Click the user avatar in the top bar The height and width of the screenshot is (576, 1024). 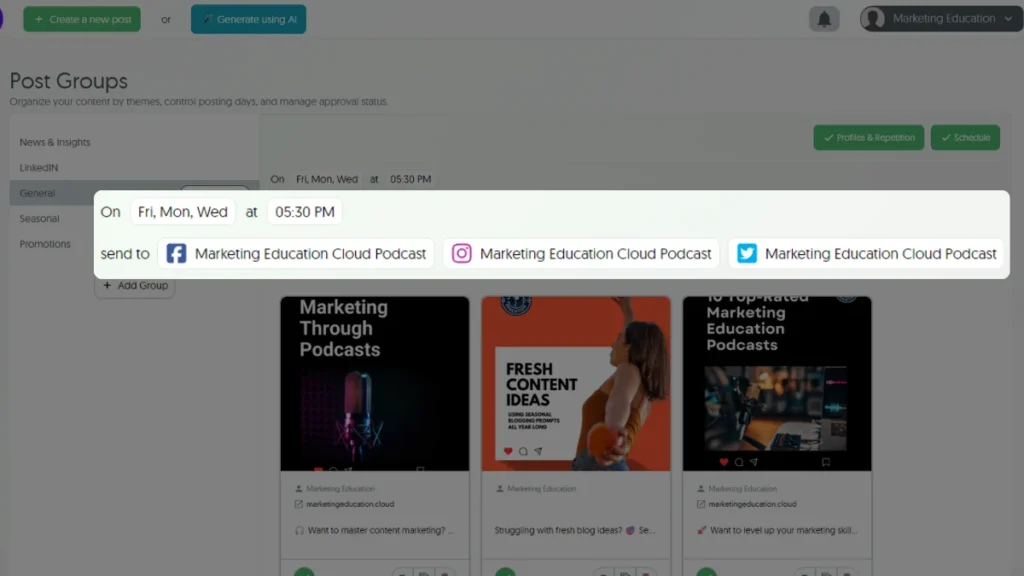coord(874,19)
